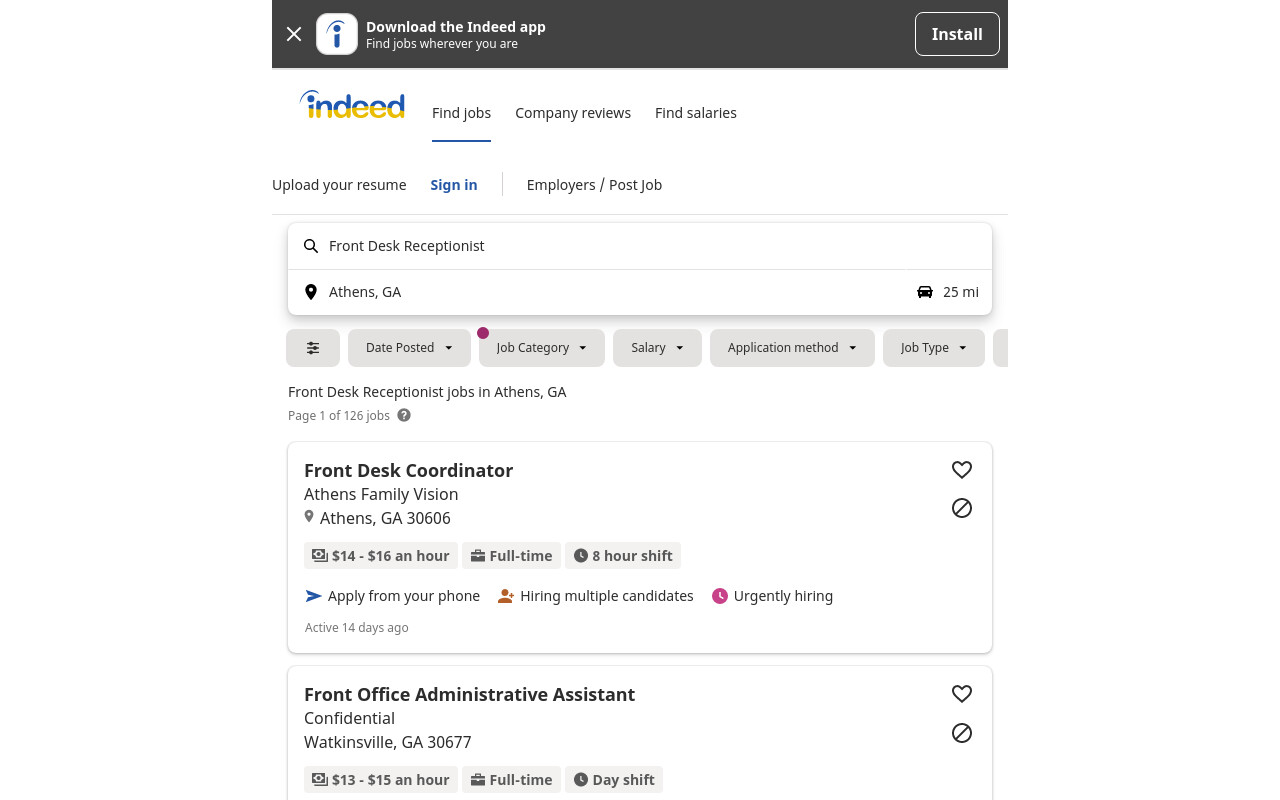Hide Front Desk Coordinator job via block icon
This screenshot has width=1280, height=800.
(x=962, y=508)
